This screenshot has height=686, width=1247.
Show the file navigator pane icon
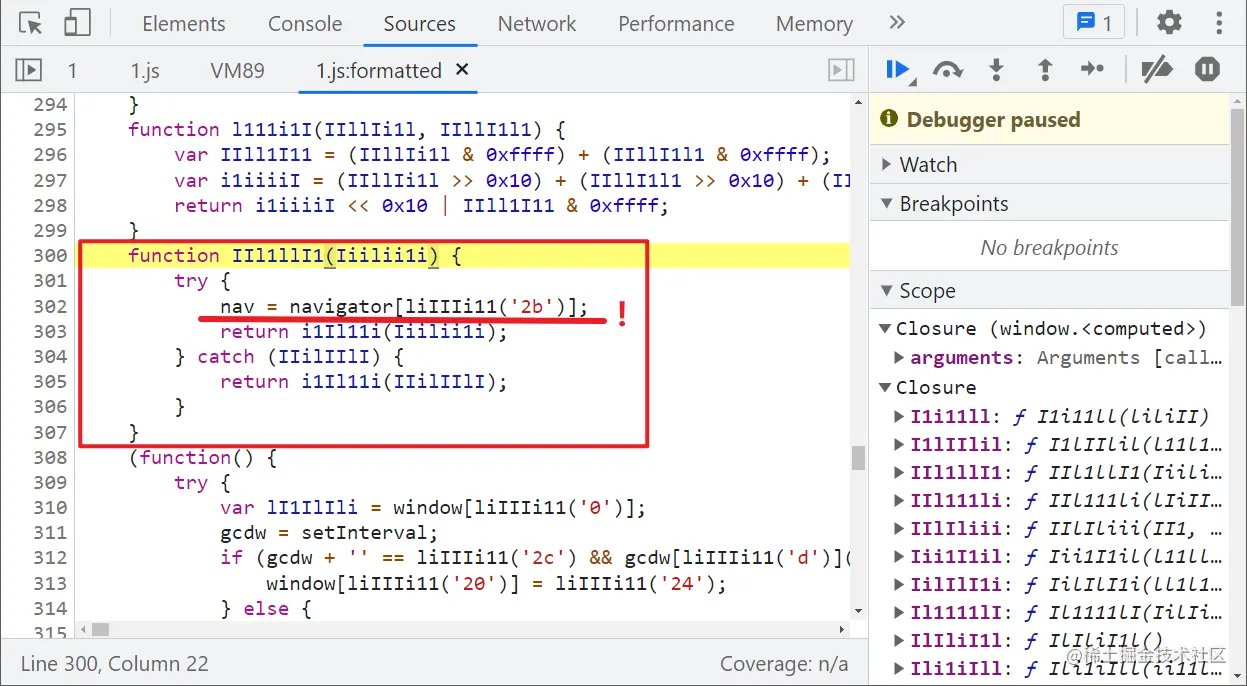[x=29, y=70]
